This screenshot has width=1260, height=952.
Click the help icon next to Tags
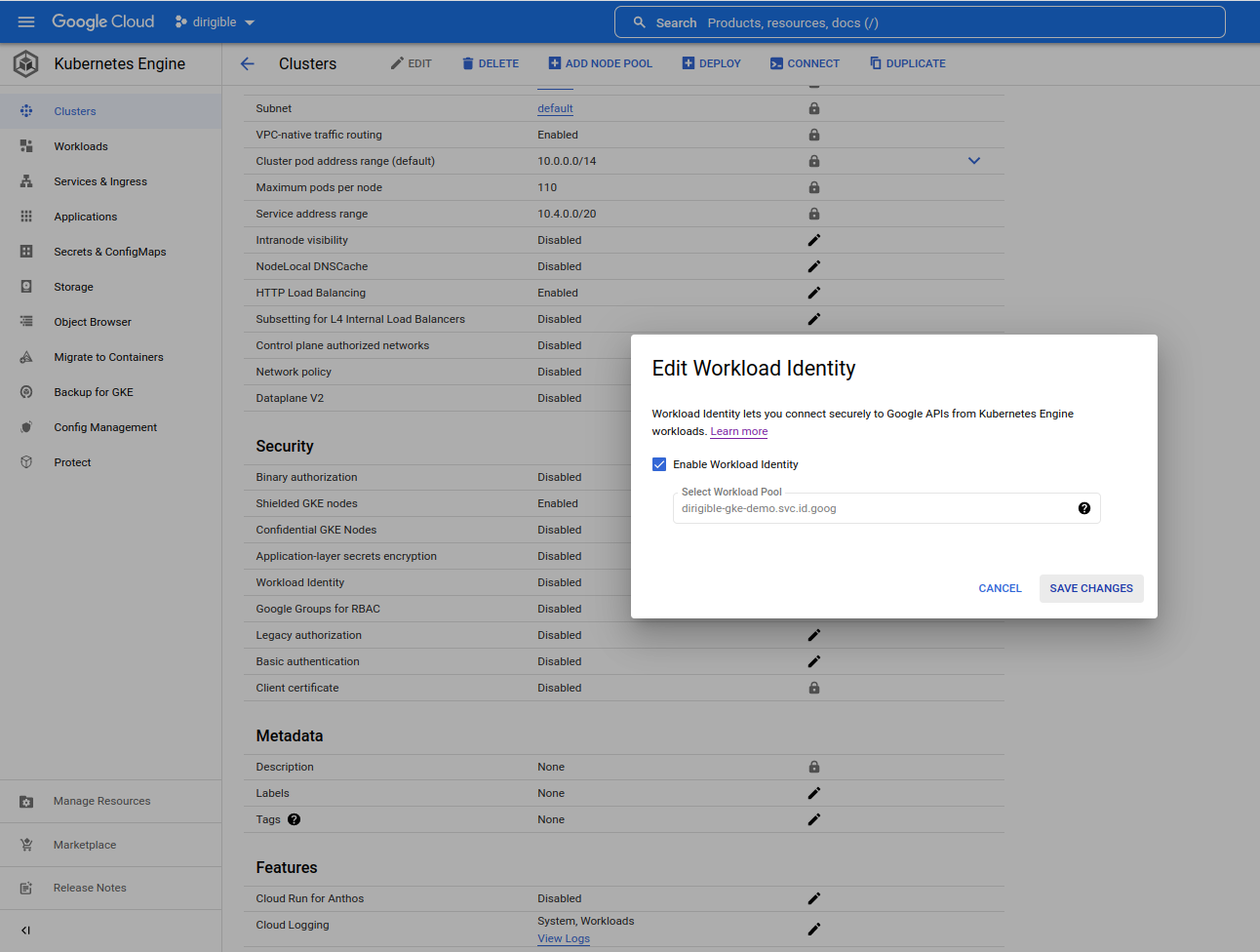point(294,819)
